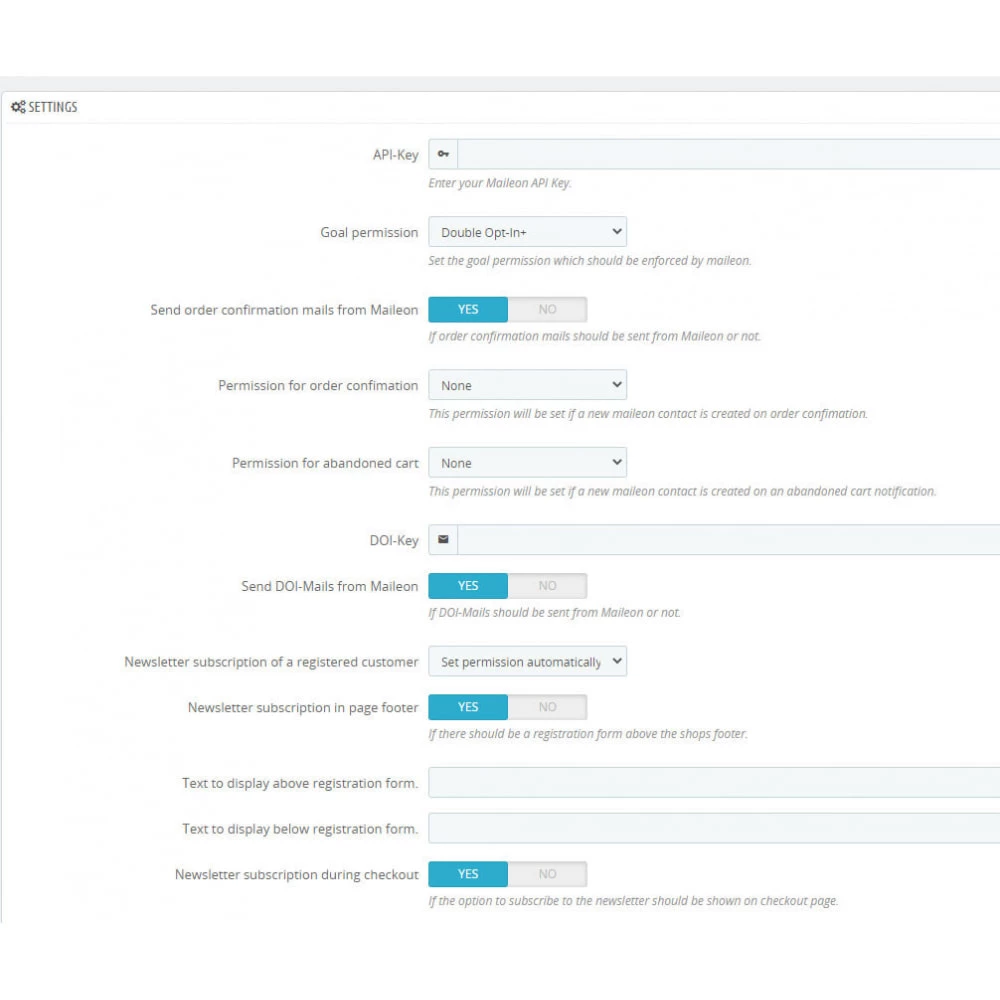Screen dimensions: 1000x1000
Task: Click the API-Key label
Action: pos(395,155)
